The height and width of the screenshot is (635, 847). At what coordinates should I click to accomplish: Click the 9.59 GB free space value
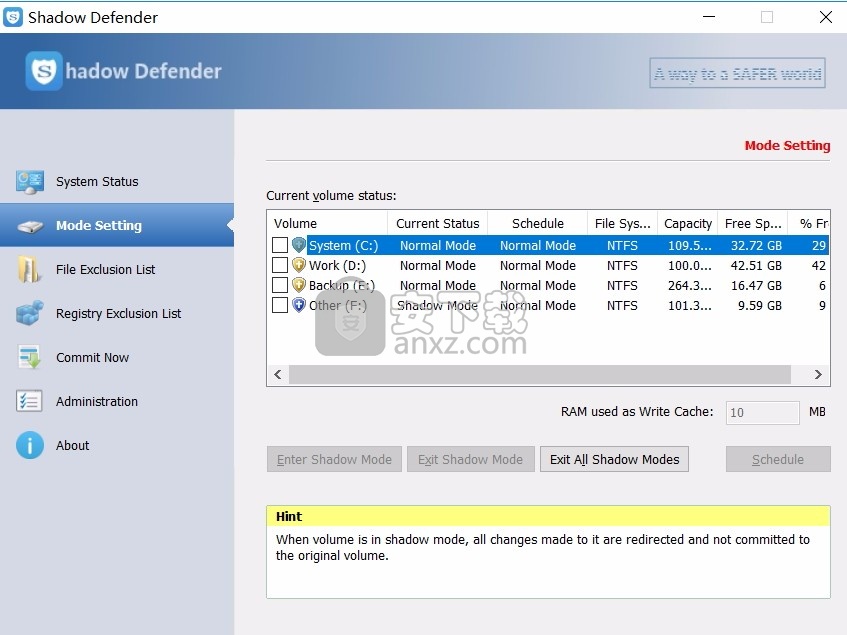(x=760, y=306)
